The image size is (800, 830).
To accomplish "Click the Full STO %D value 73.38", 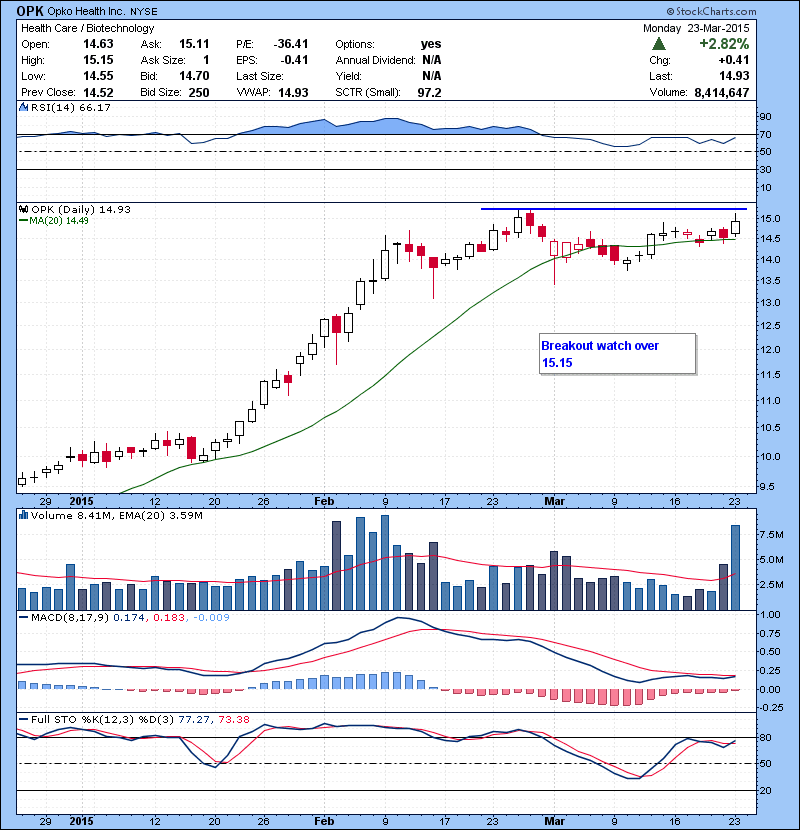I will click(233, 719).
